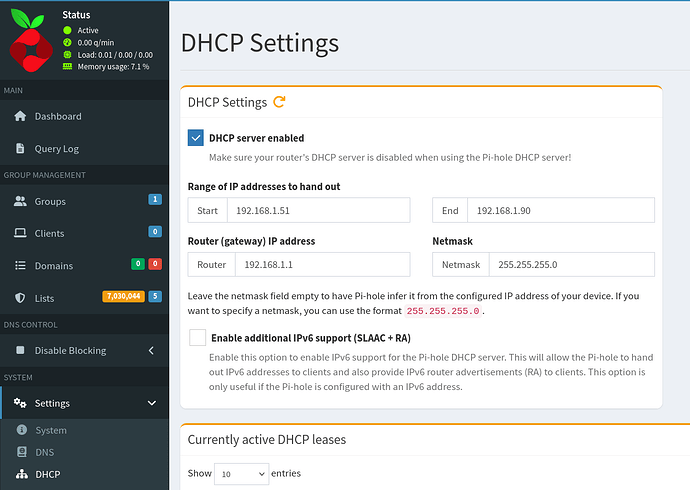This screenshot has width=690, height=490.
Task: Open the System settings submenu item
Action: [50, 430]
